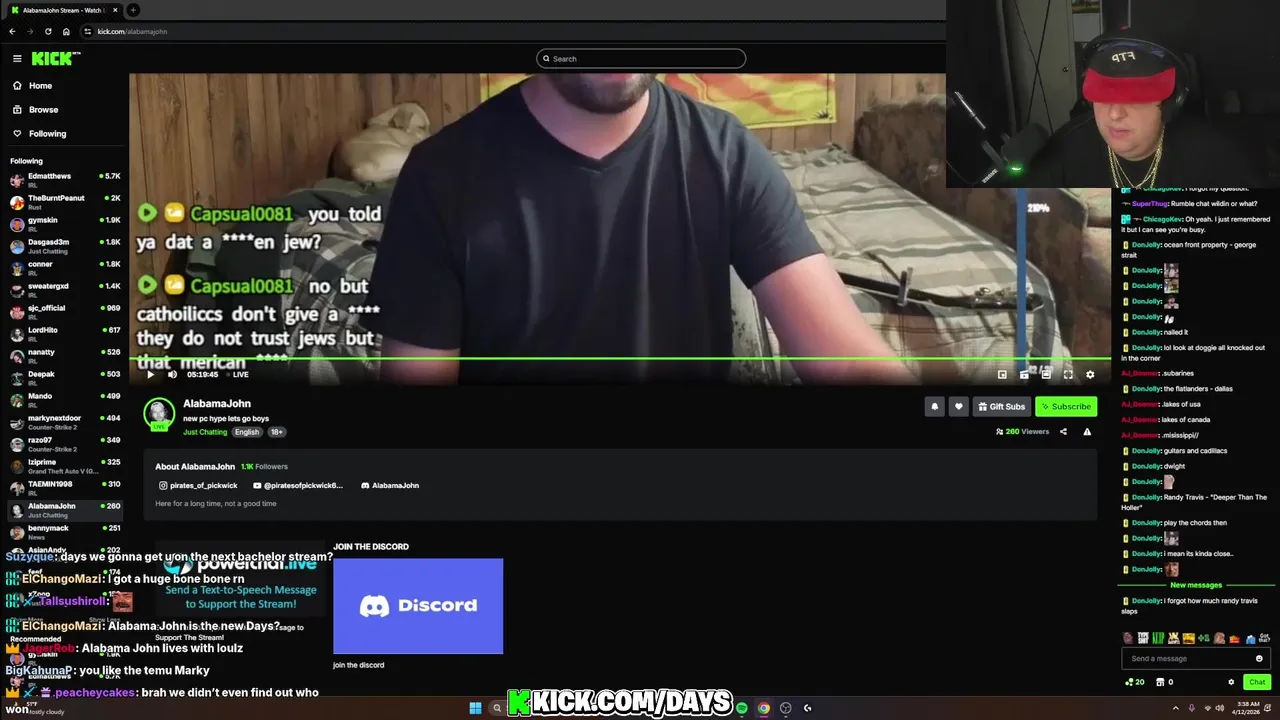Enable picture-in-picture mini player
This screenshot has height=720, width=1280.
(1002, 375)
